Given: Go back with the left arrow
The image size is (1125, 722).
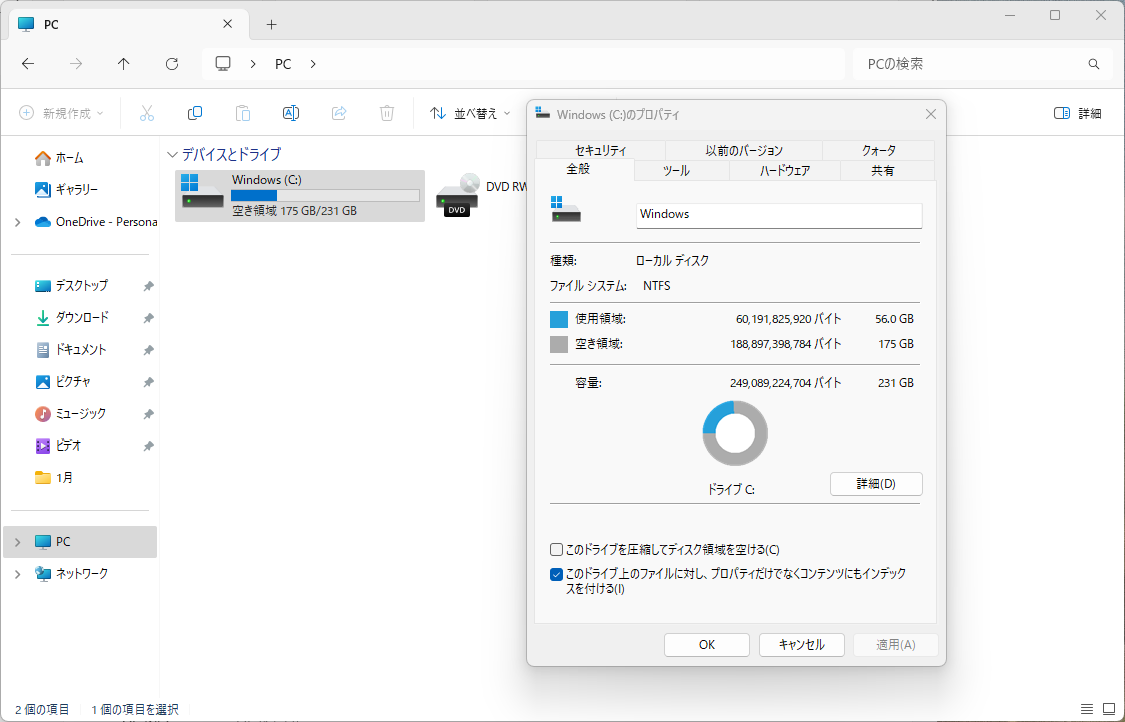Looking at the screenshot, I should tap(28, 64).
